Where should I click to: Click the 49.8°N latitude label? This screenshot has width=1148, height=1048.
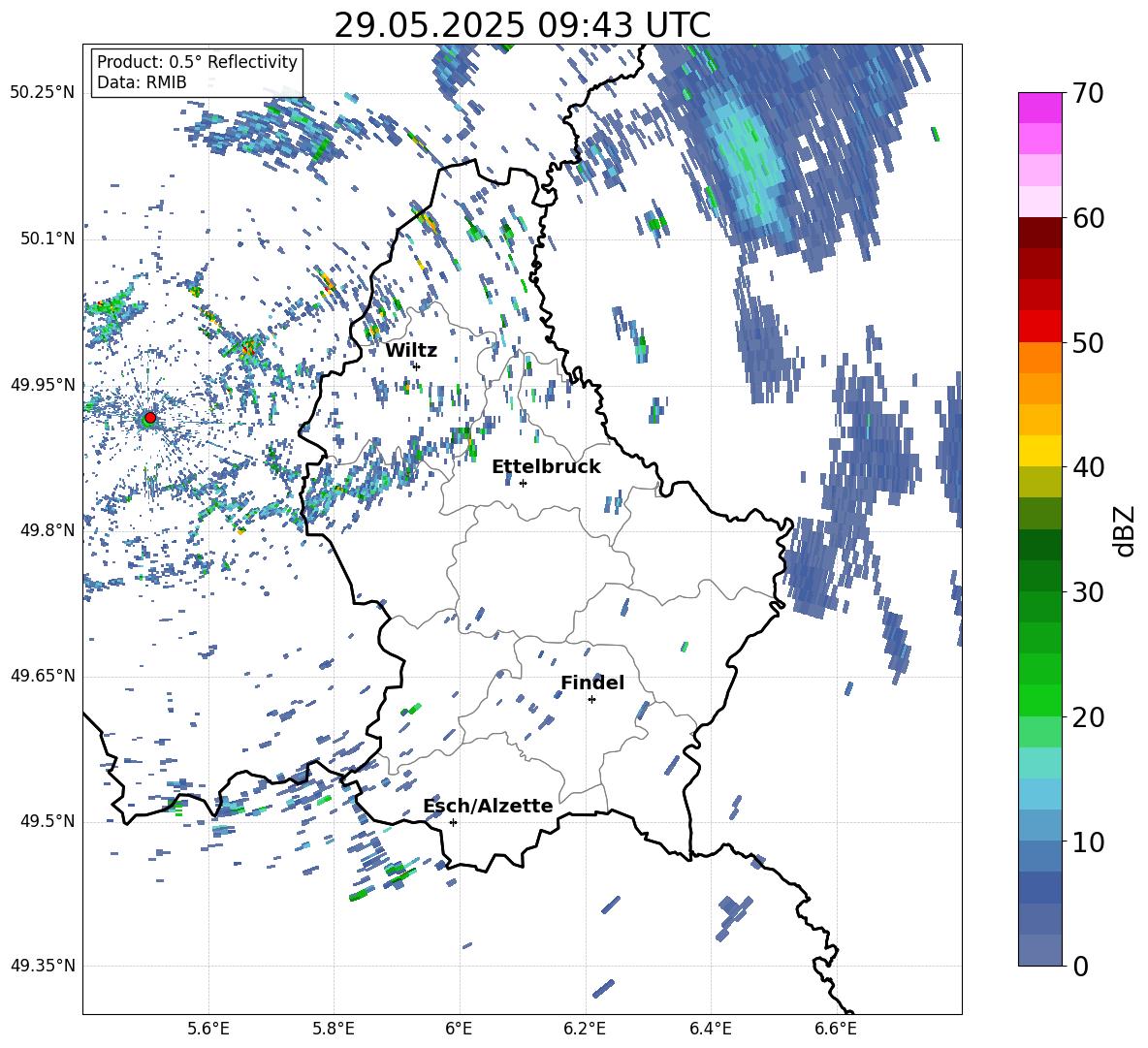pyautogui.click(x=48, y=530)
